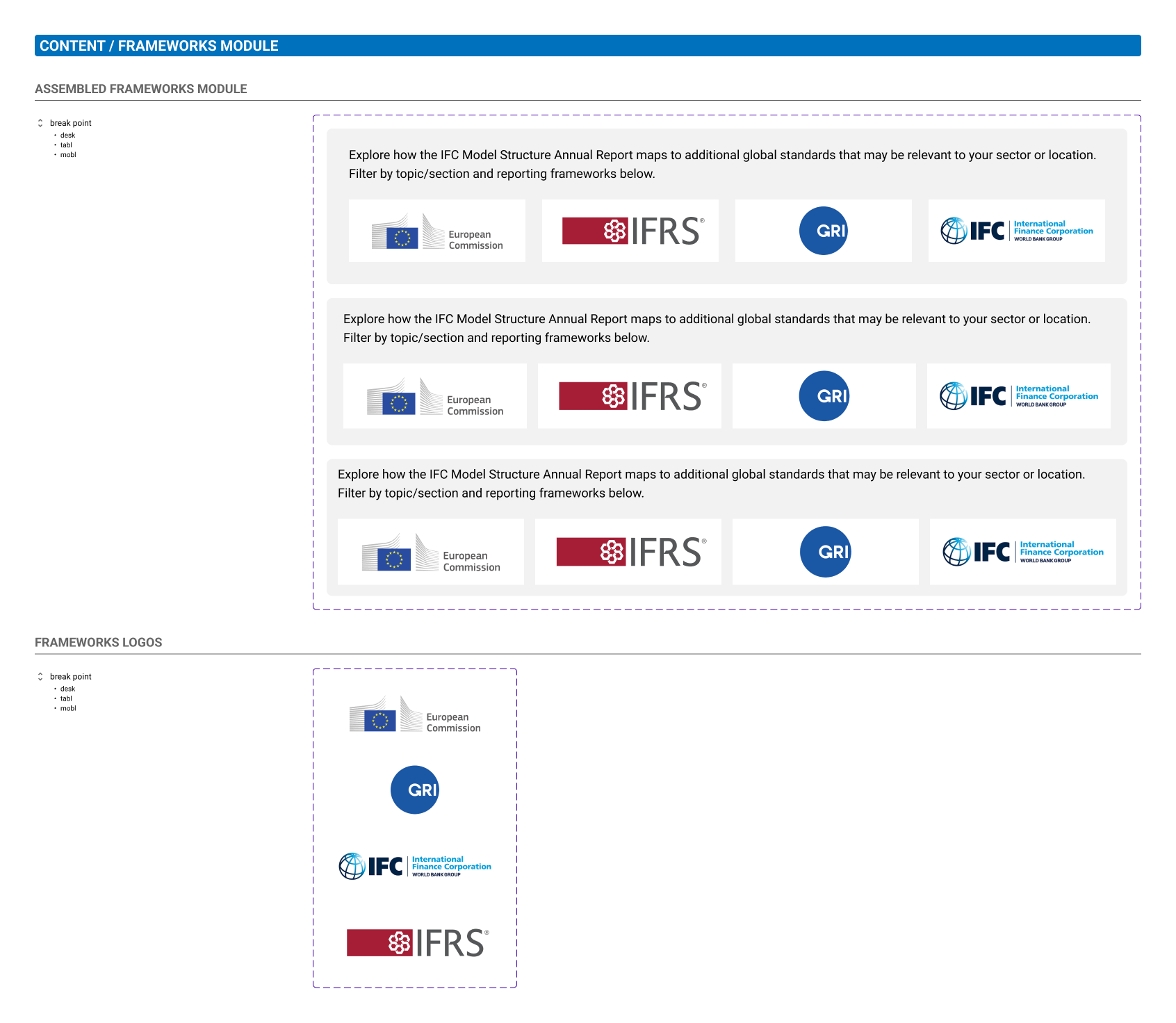Select 'mobl' breakpoint under Frameworks Logos

[x=68, y=709]
